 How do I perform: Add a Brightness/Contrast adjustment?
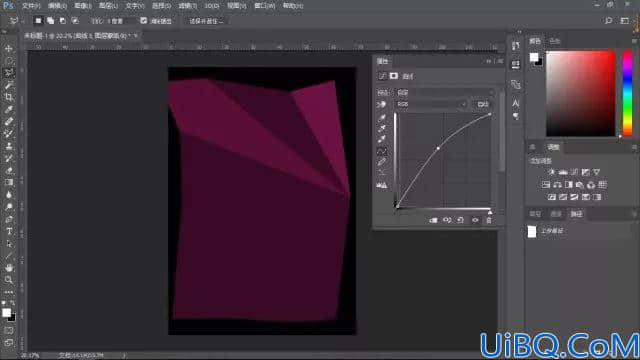point(551,172)
